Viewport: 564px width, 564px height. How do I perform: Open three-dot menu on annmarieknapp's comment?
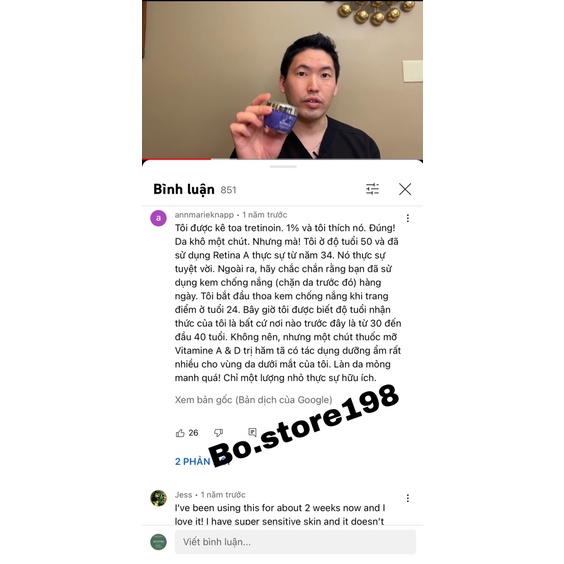408,218
